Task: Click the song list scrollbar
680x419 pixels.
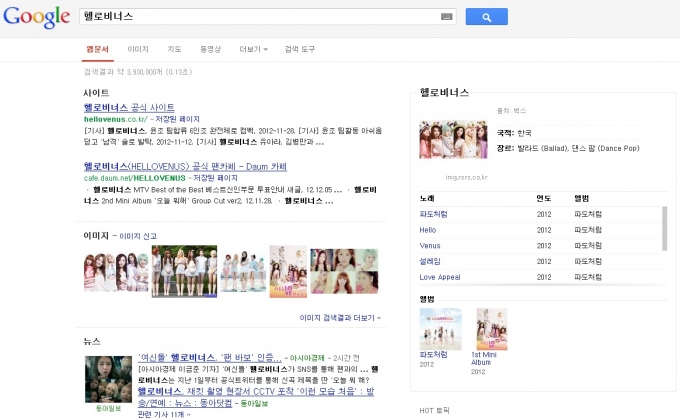Action: (664, 229)
